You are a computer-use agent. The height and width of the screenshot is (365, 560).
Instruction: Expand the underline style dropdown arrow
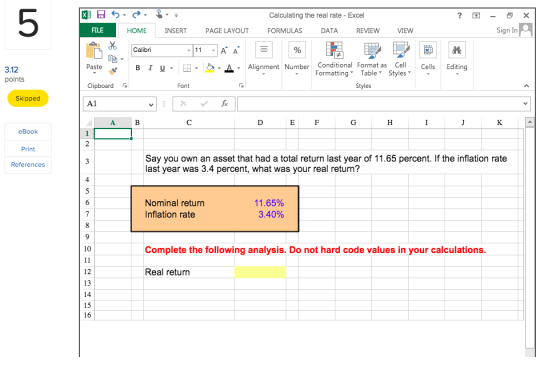pos(171,68)
